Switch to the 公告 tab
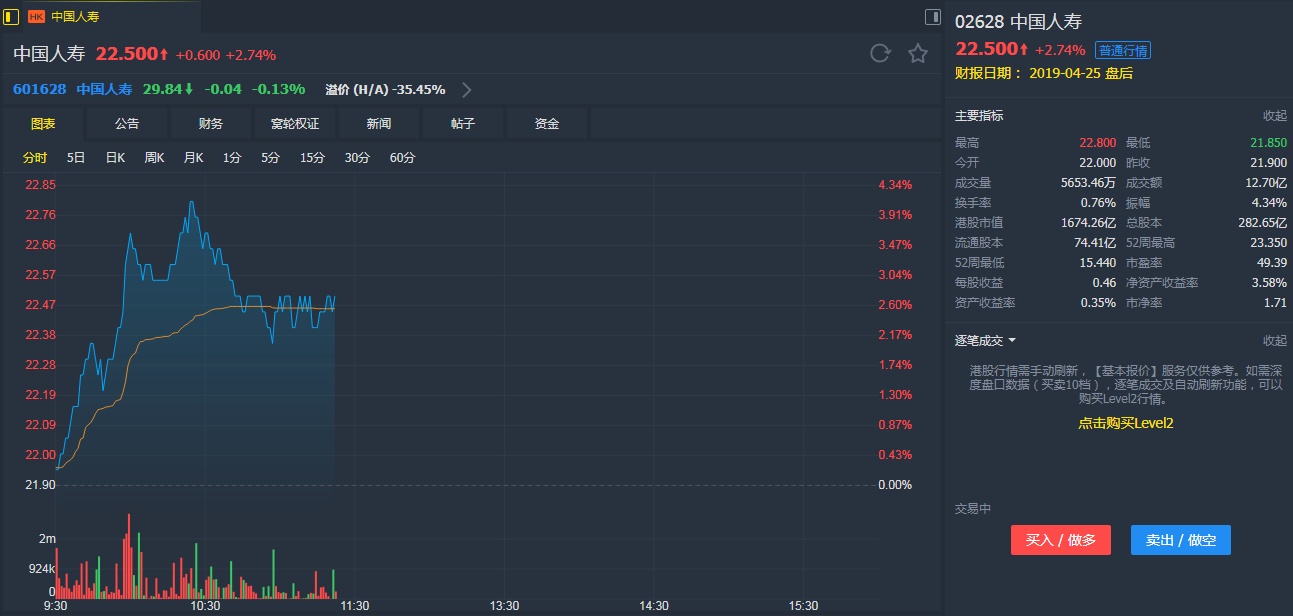 127,124
